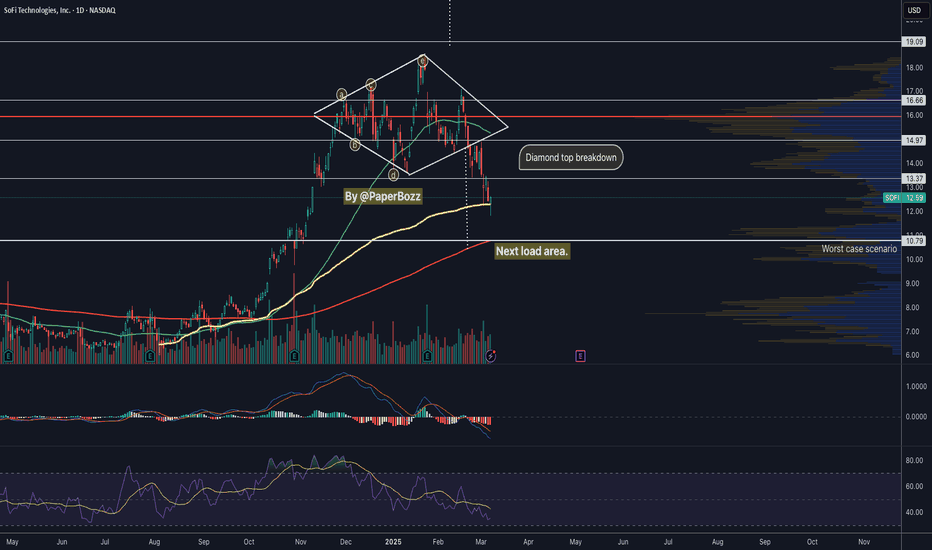Select the 'By @PaperBozz' text note
The width and height of the screenshot is (932, 550).
(x=383, y=196)
